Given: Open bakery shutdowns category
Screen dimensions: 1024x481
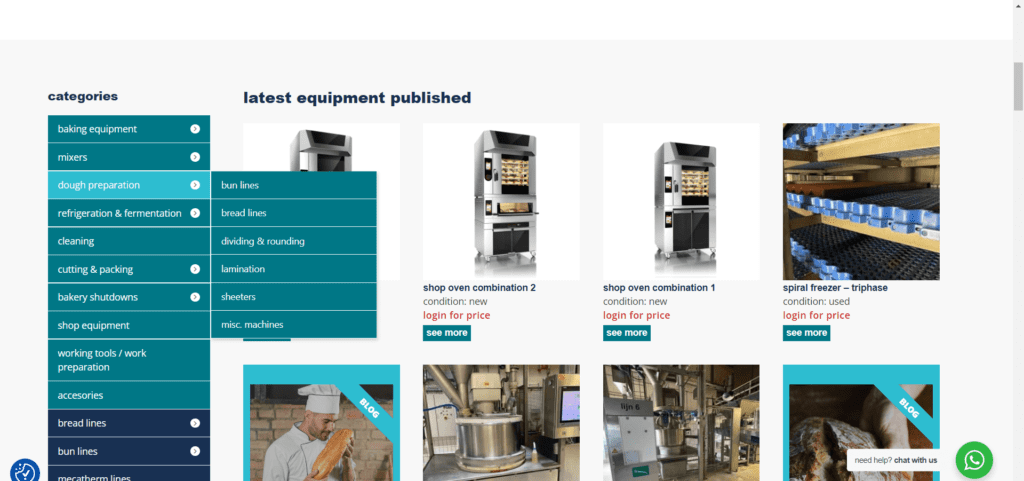Looking at the screenshot, I should pyautogui.click(x=129, y=297).
